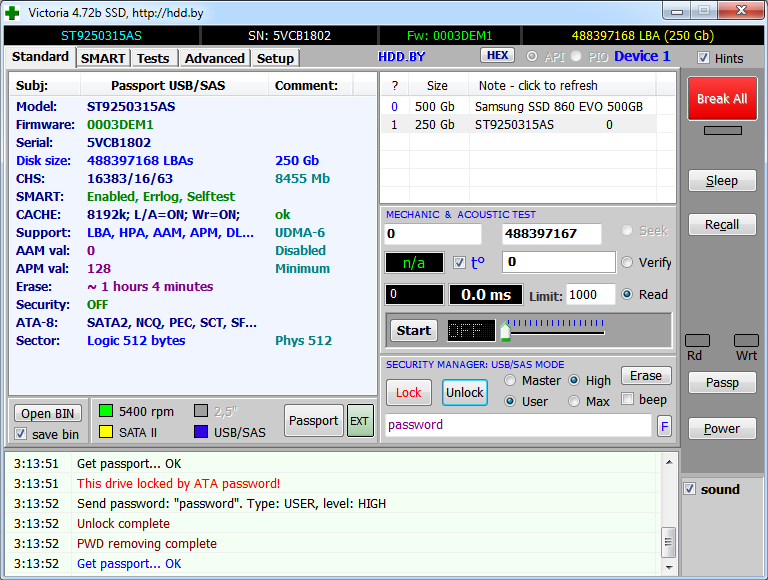Screen dimensions: 768x580
Task: Click the EXT passport button
Action: pyautogui.click(x=360, y=420)
